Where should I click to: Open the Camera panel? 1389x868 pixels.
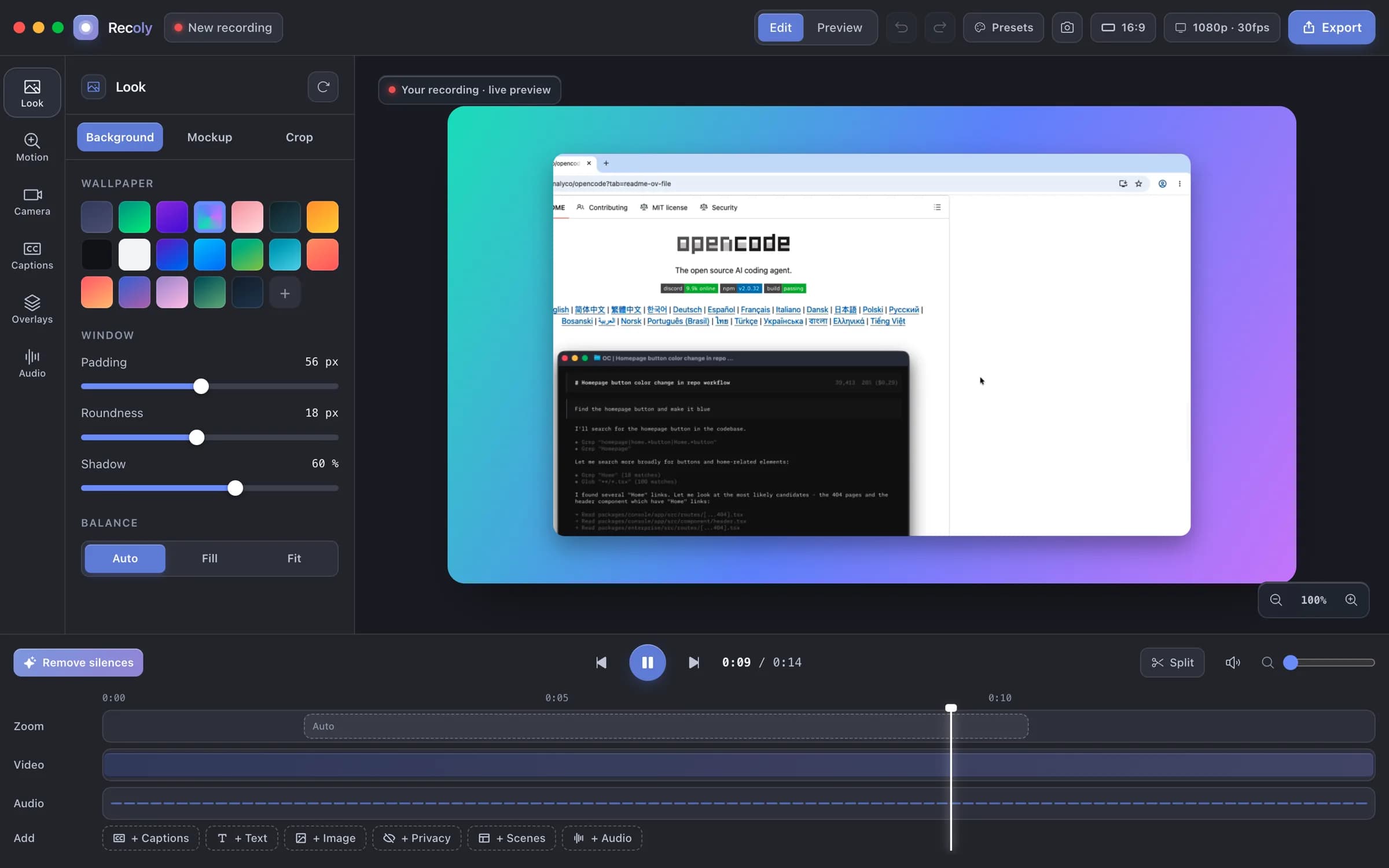(32, 201)
